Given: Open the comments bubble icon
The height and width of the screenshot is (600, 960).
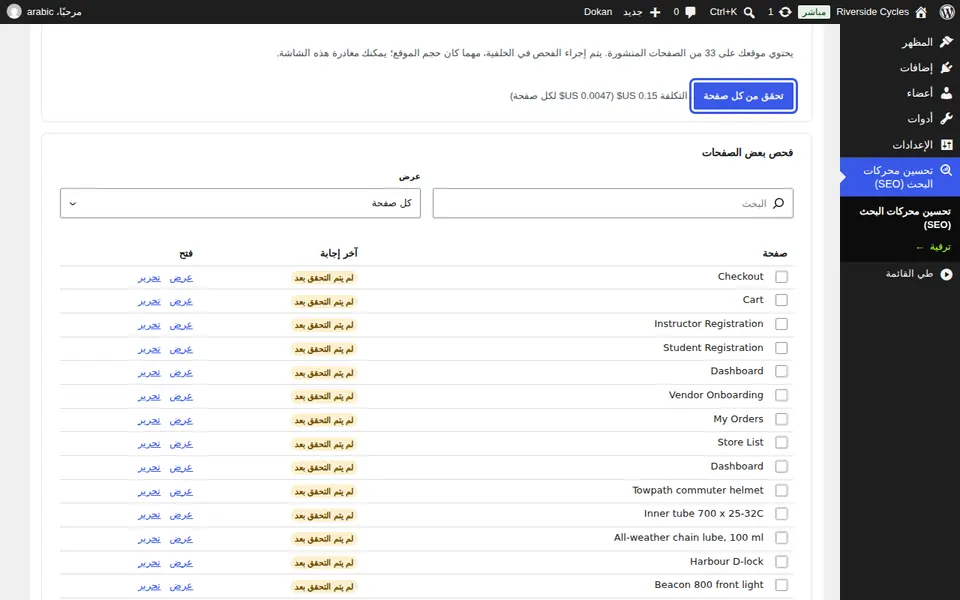Looking at the screenshot, I should click(x=691, y=12).
